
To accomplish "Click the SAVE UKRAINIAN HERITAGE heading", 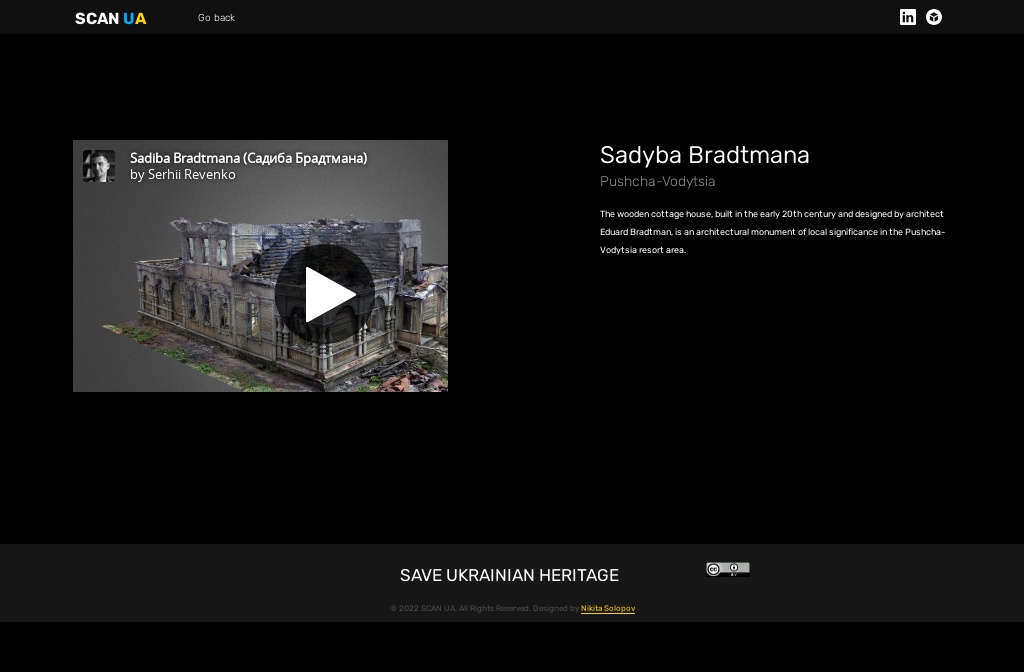I will tap(509, 575).
